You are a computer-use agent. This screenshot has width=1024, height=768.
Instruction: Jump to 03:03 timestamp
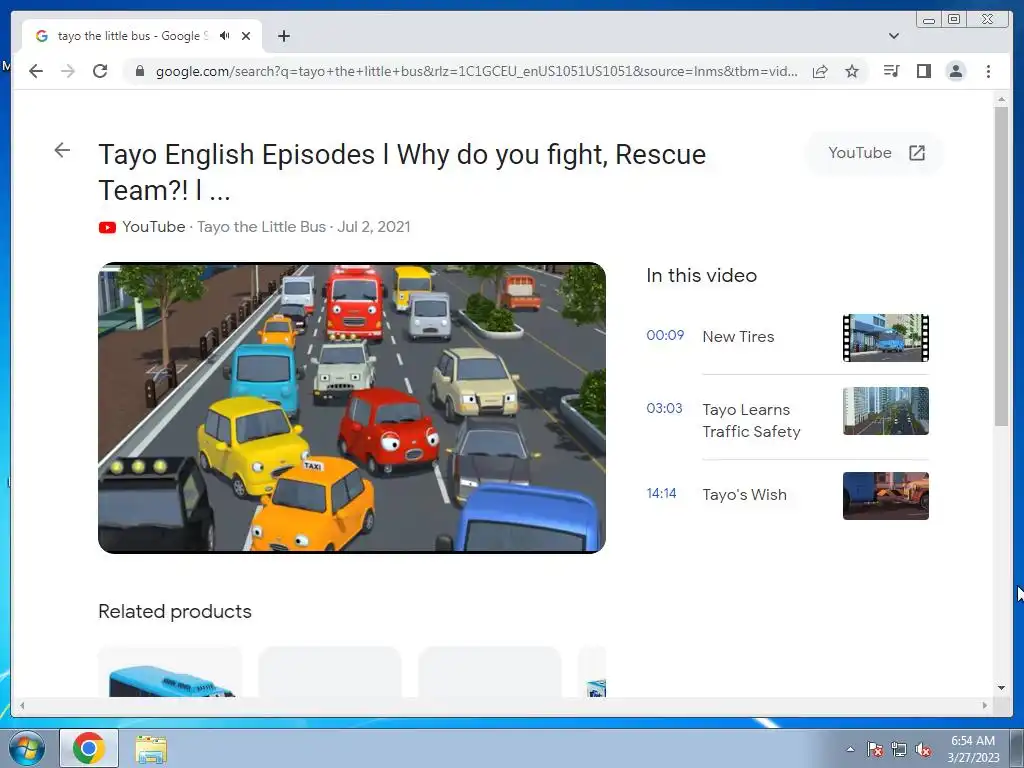pos(664,408)
